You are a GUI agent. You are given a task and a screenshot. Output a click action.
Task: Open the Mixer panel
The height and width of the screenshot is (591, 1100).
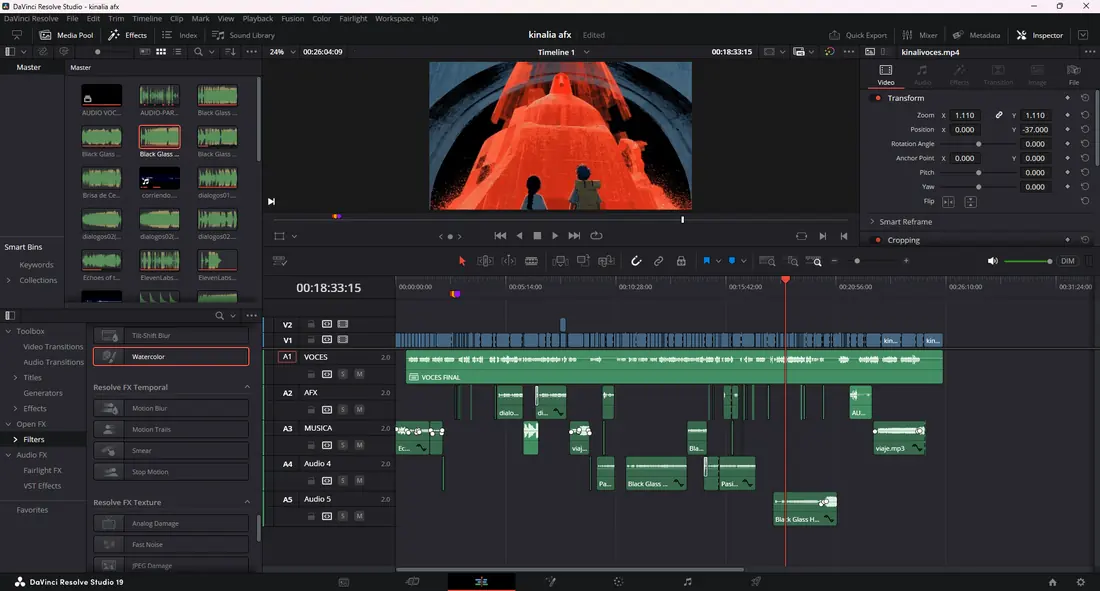point(920,35)
